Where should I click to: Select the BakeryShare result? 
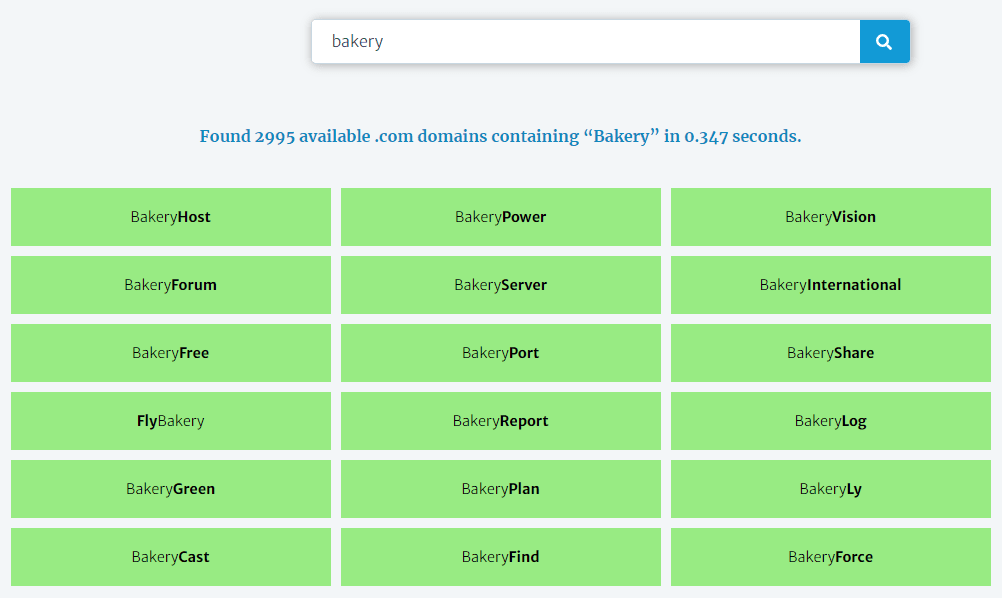coord(830,353)
